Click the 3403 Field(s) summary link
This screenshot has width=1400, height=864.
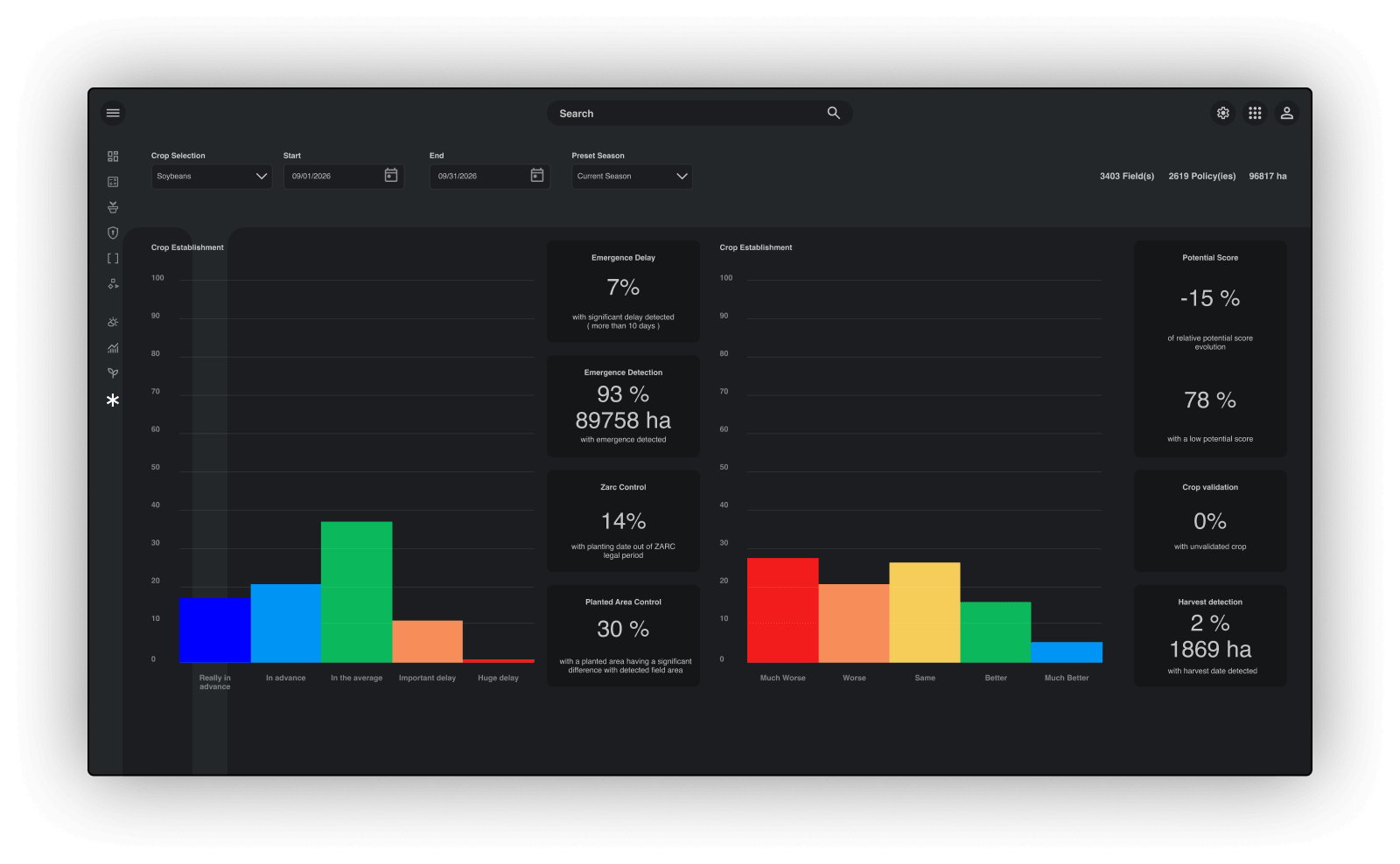1126,176
